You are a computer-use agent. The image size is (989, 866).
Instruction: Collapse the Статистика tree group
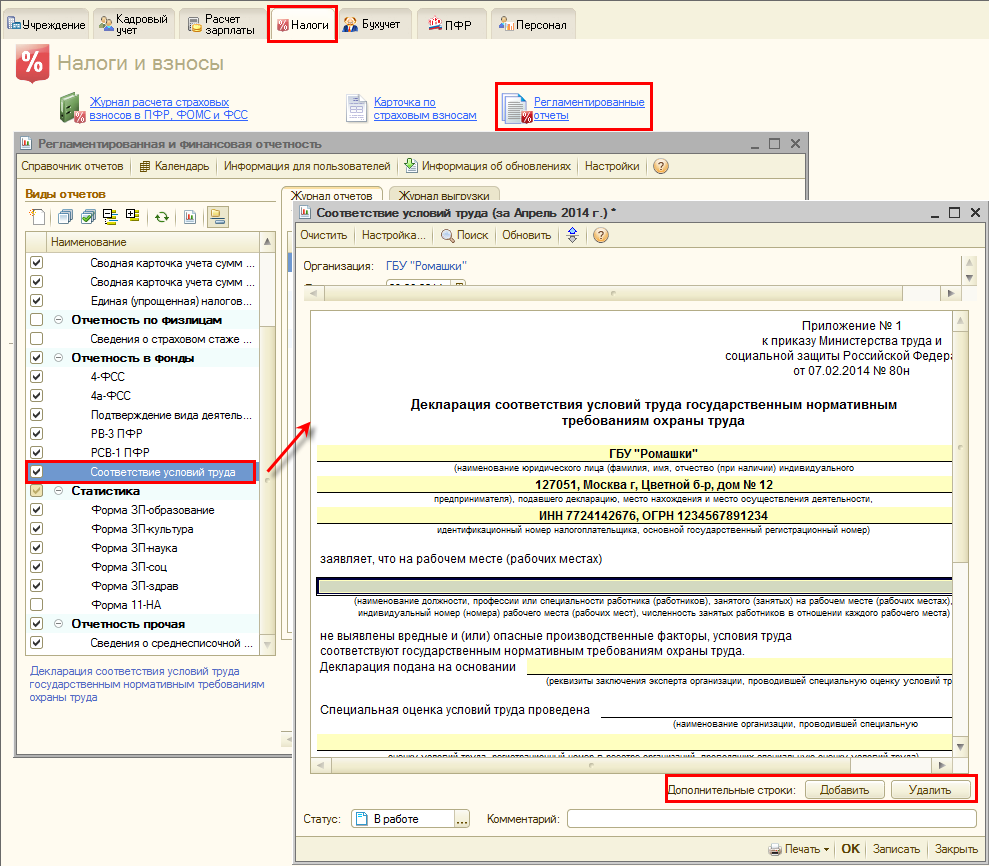59,491
